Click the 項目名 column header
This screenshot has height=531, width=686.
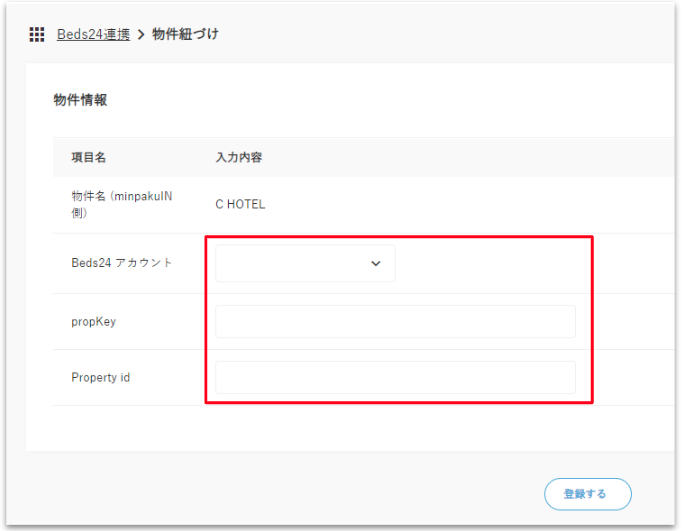coord(88,158)
